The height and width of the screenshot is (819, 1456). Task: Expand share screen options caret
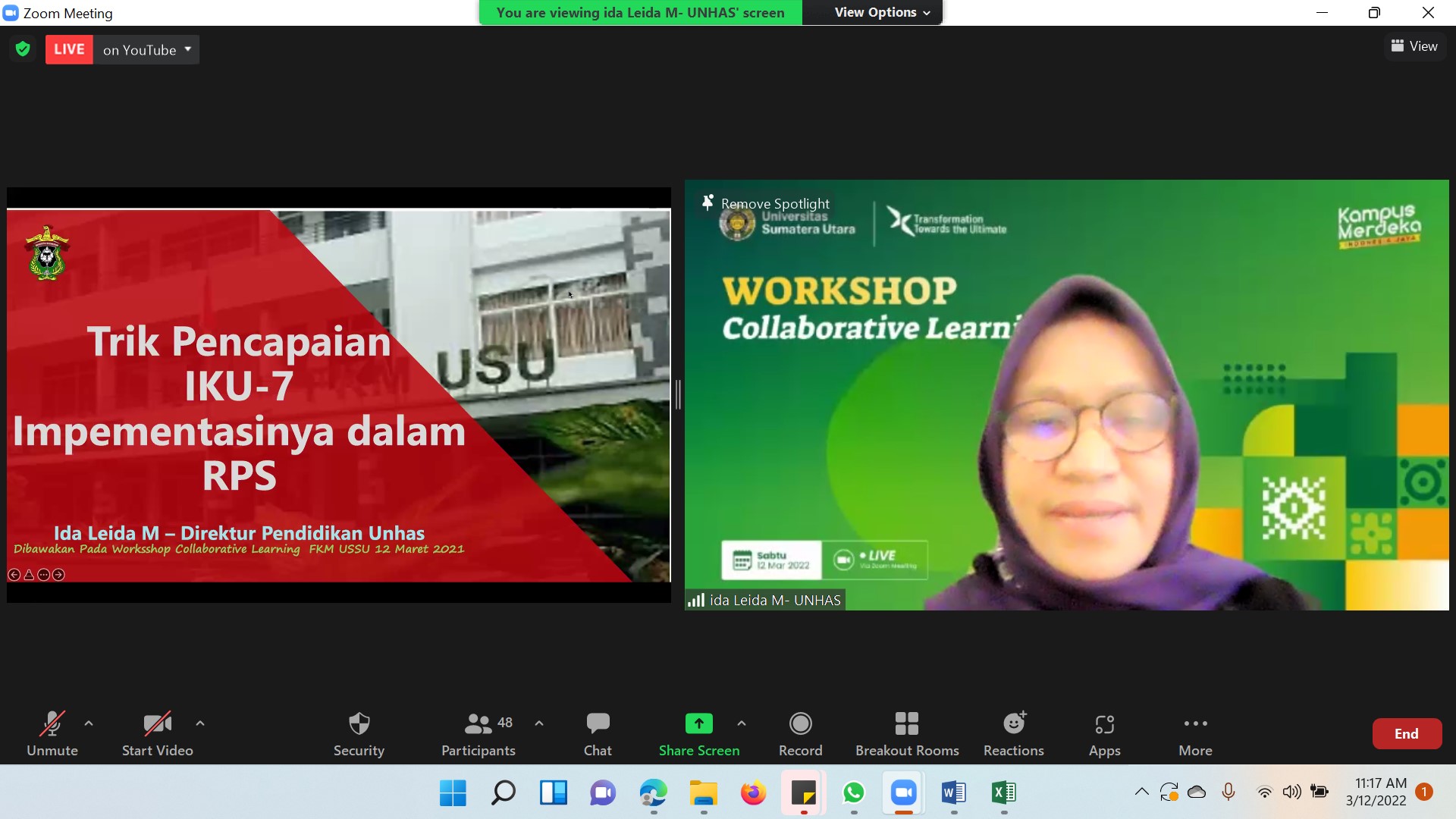click(x=742, y=723)
